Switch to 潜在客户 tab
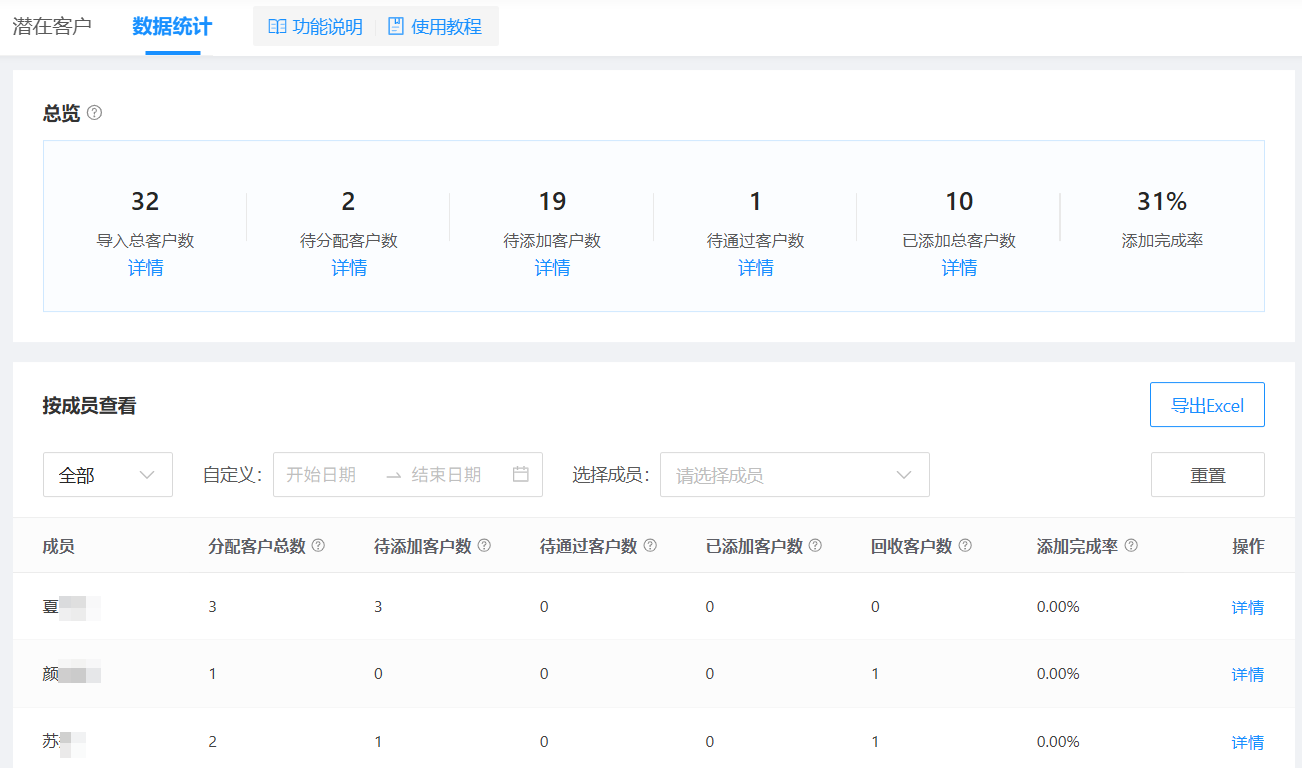Screen dimensions: 1302x768 click(x=52, y=26)
